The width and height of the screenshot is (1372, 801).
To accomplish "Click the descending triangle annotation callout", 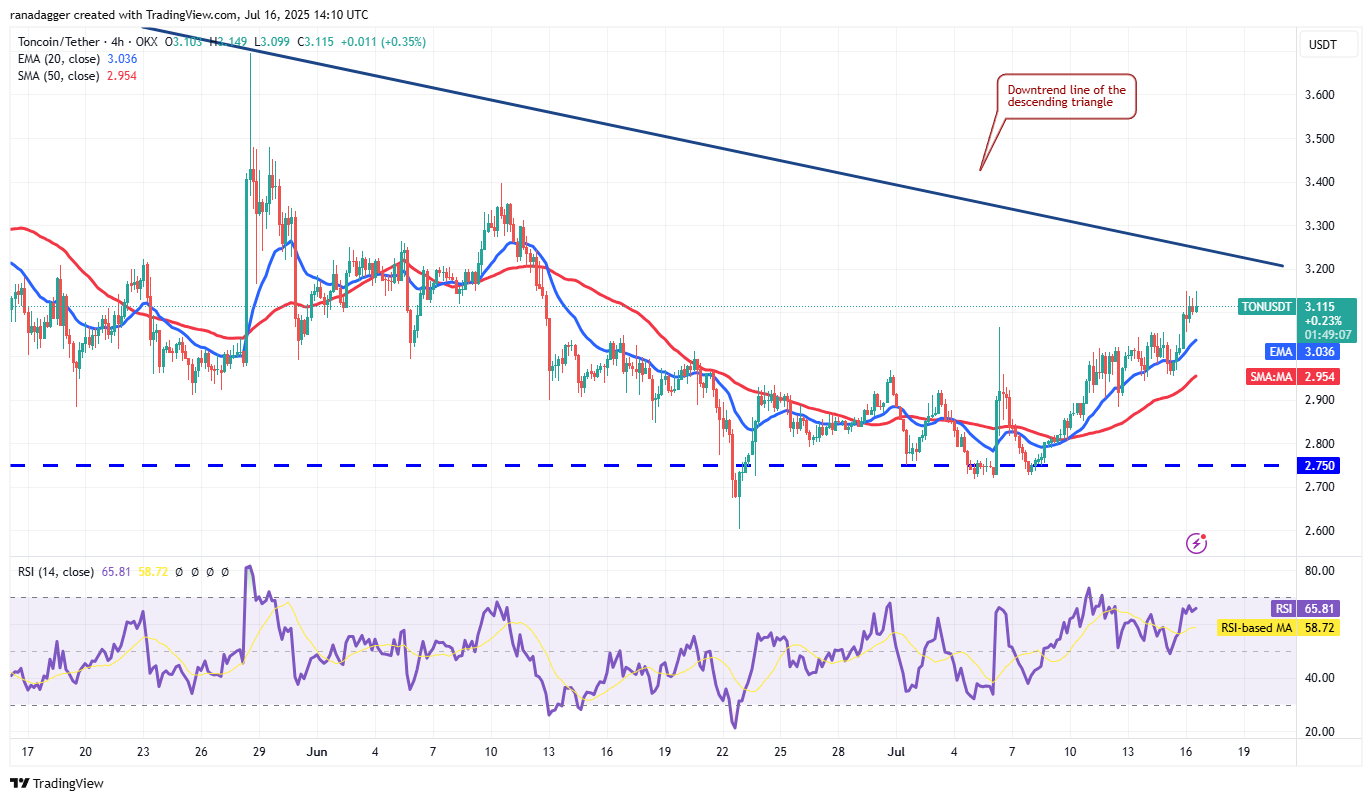I will [x=1066, y=94].
